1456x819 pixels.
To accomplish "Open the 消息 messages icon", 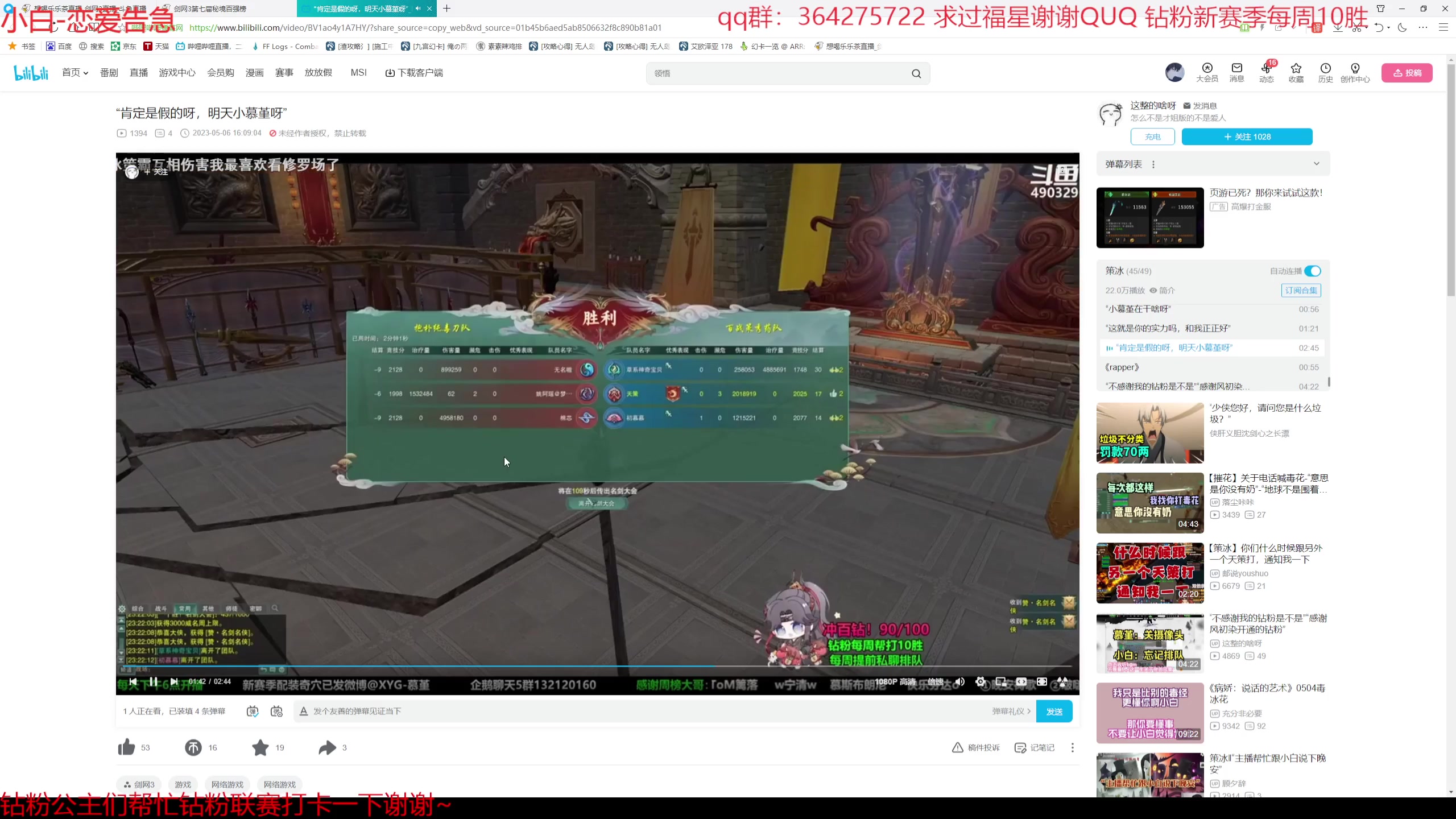I will [x=1236, y=73].
